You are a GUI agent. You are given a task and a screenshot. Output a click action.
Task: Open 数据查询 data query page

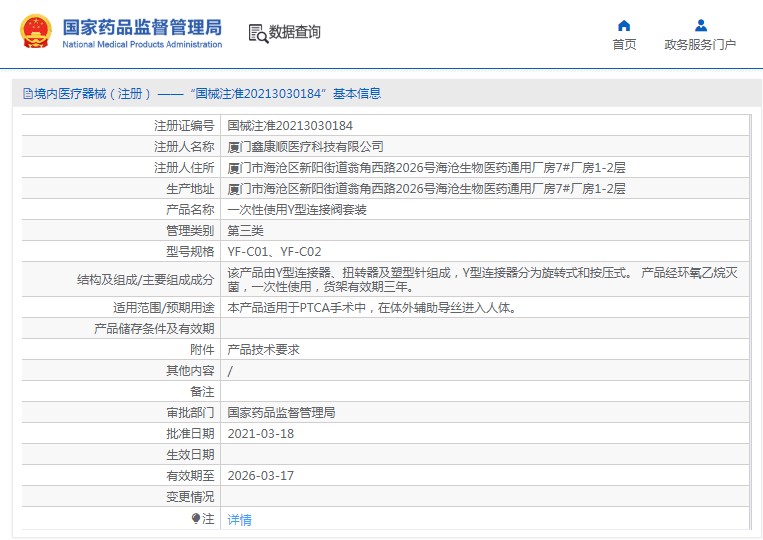(294, 32)
